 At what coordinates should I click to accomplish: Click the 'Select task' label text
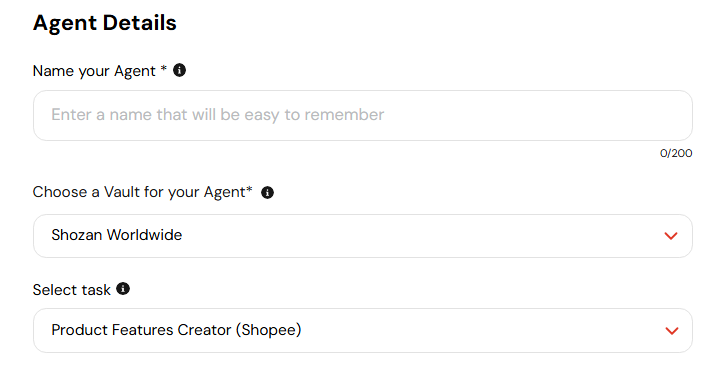pos(71,290)
